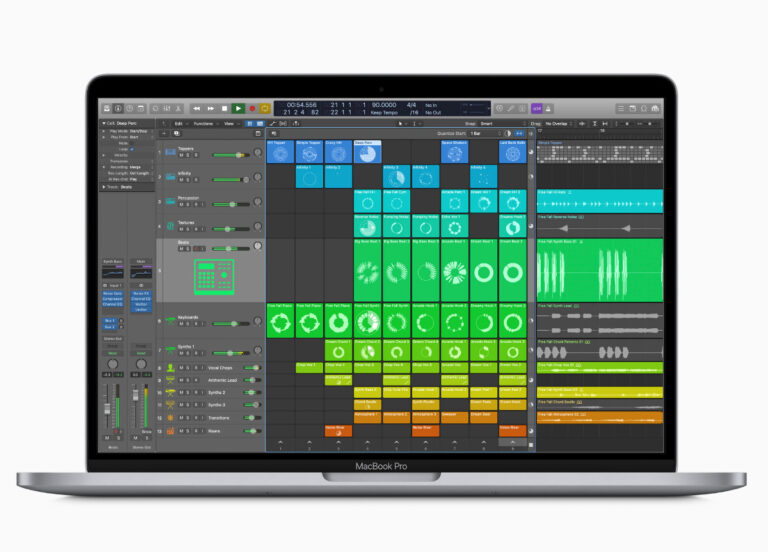The height and width of the screenshot is (552, 768).
Task: Click the Rewind transport button
Action: [196, 108]
